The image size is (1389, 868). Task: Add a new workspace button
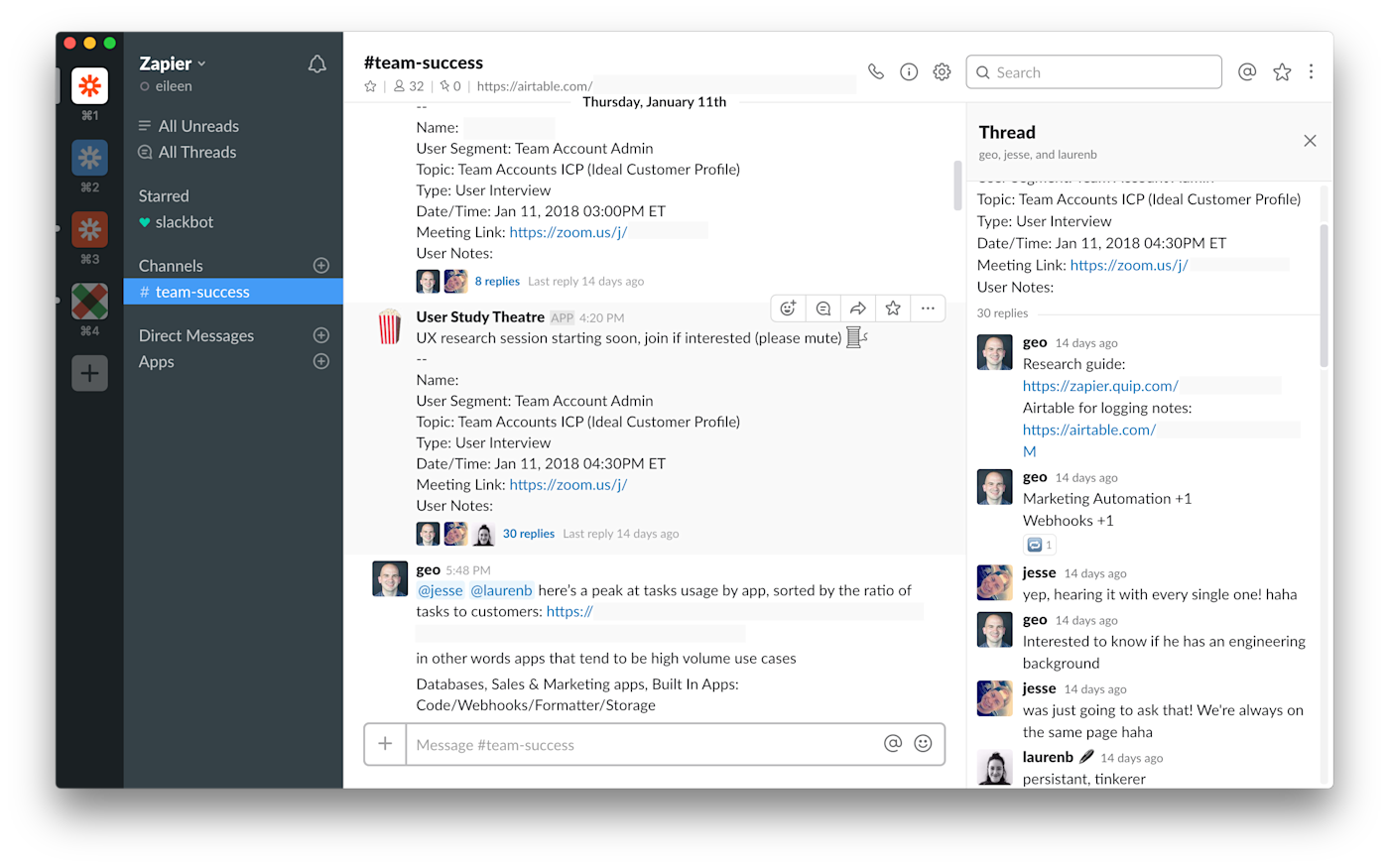[89, 374]
